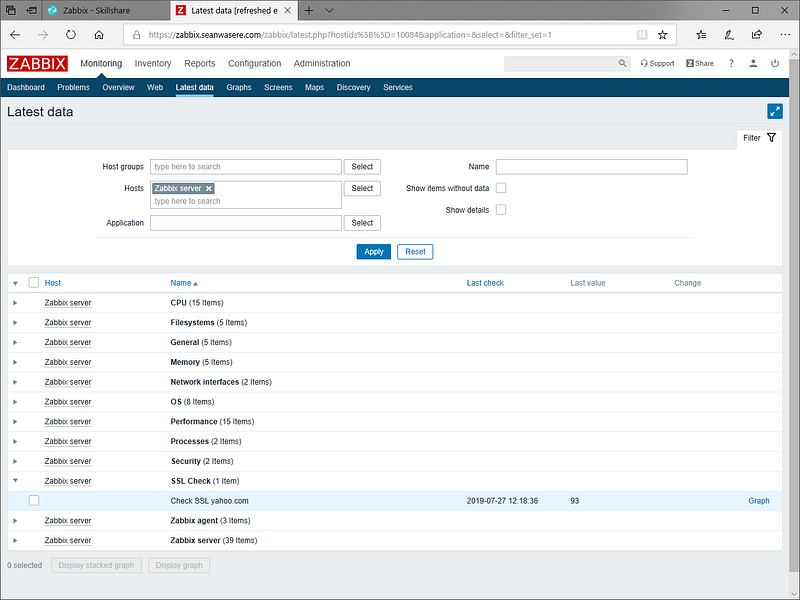Expand the General (5 Items) group
Screen dimensions: 800x600
pos(15,342)
